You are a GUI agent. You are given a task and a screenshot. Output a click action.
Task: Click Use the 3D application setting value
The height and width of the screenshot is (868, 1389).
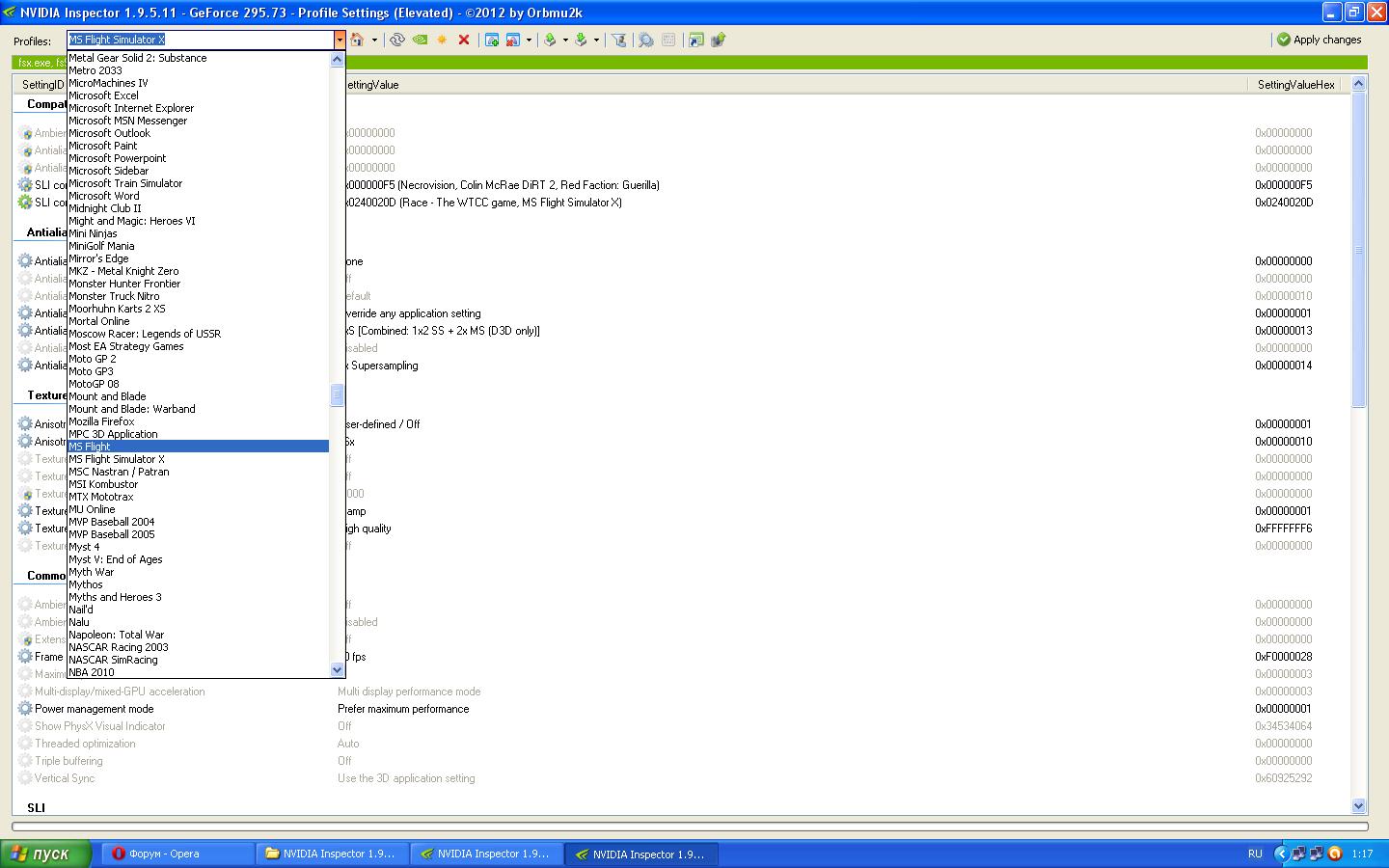tap(406, 778)
